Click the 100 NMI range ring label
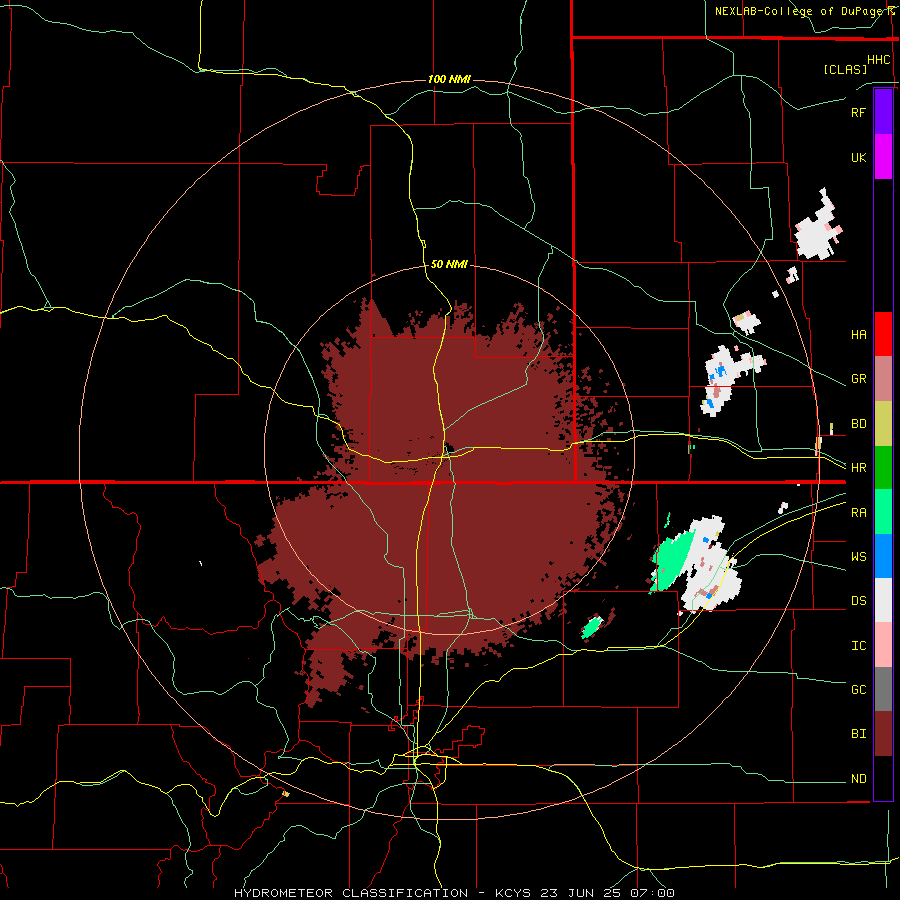900x900 pixels. (449, 79)
